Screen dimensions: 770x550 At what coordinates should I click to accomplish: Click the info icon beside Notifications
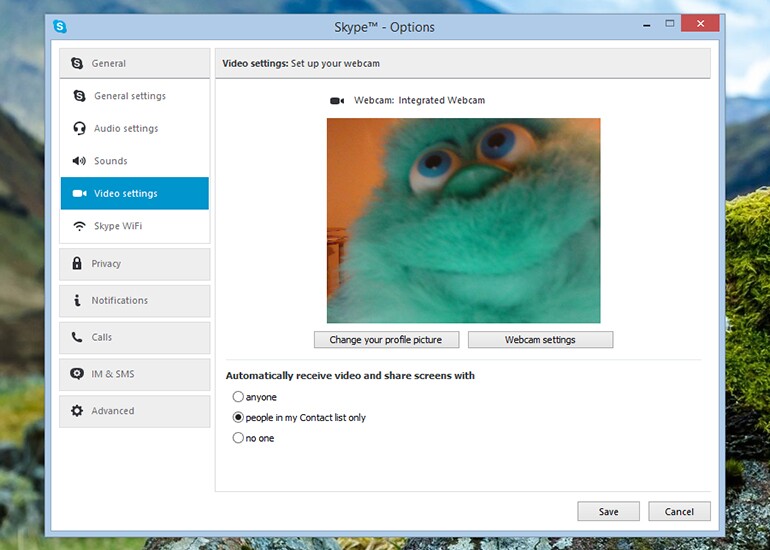click(77, 300)
